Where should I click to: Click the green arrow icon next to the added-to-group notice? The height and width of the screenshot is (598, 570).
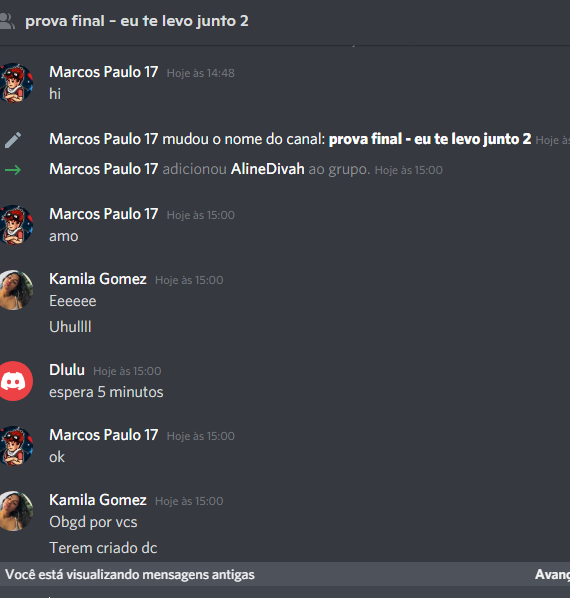13,169
